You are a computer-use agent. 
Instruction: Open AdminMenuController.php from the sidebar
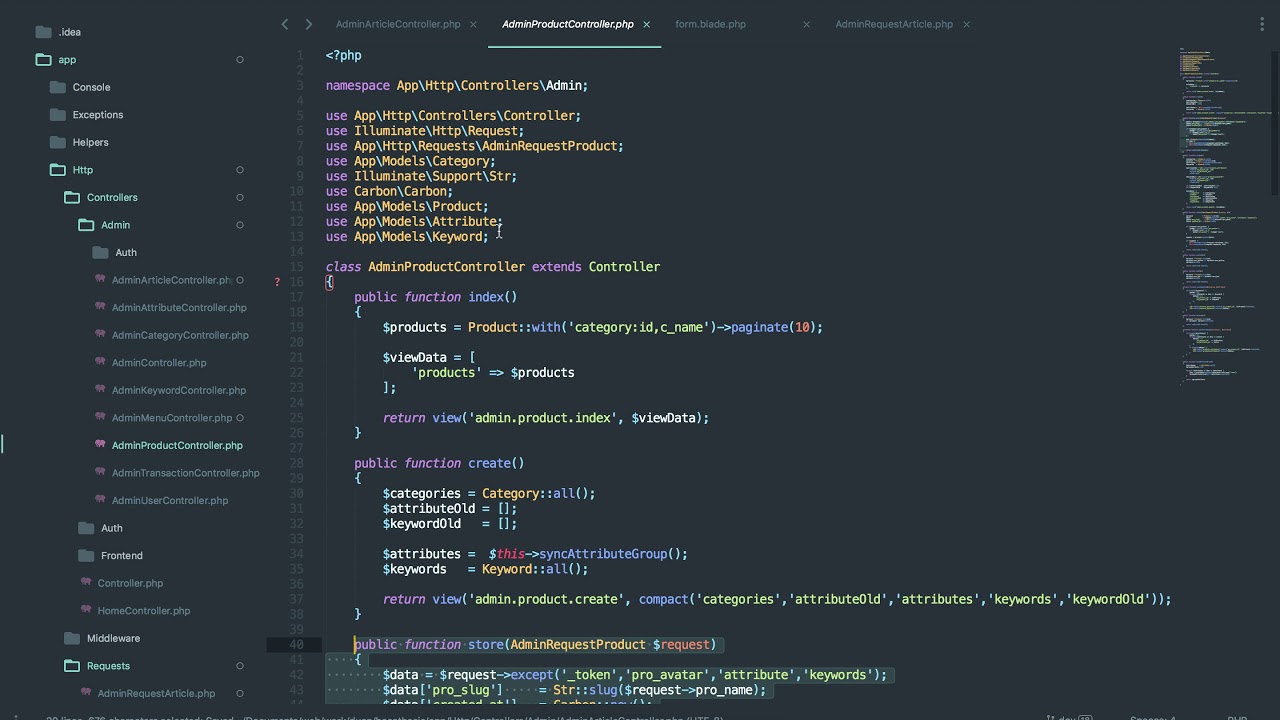tap(172, 418)
